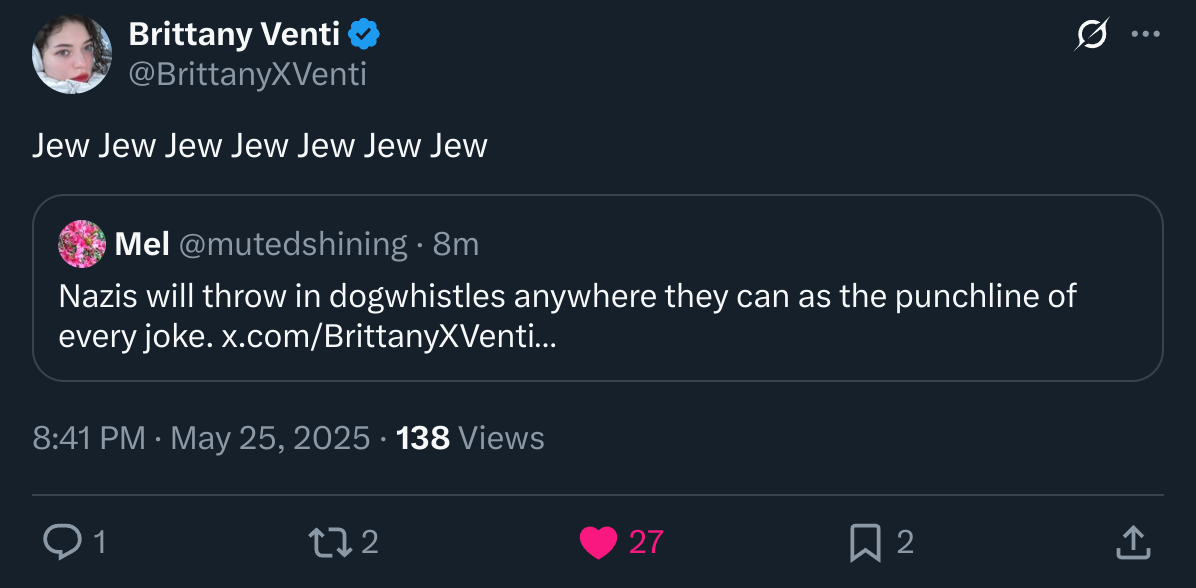The height and width of the screenshot is (588, 1196).
Task: Open the @BrittanyXVenti handle link
Action: (x=248, y=75)
